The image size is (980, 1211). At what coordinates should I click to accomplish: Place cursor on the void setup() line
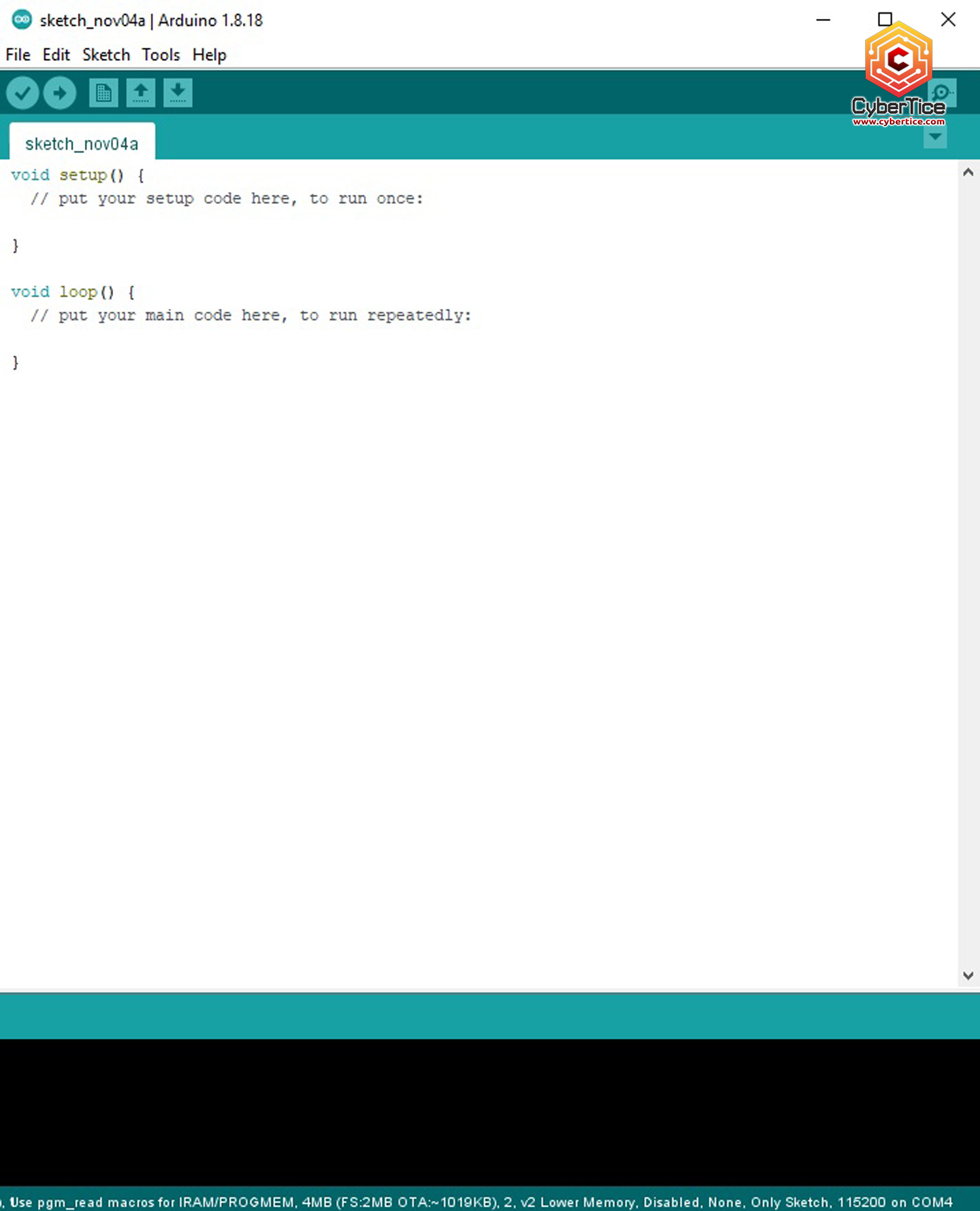(77, 175)
